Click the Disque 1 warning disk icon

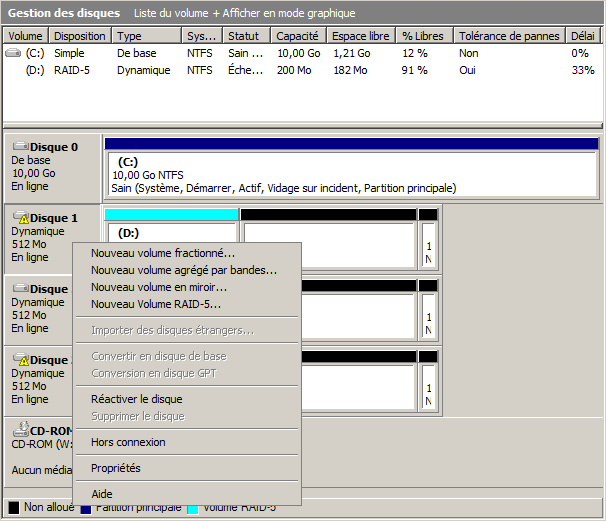(x=20, y=217)
